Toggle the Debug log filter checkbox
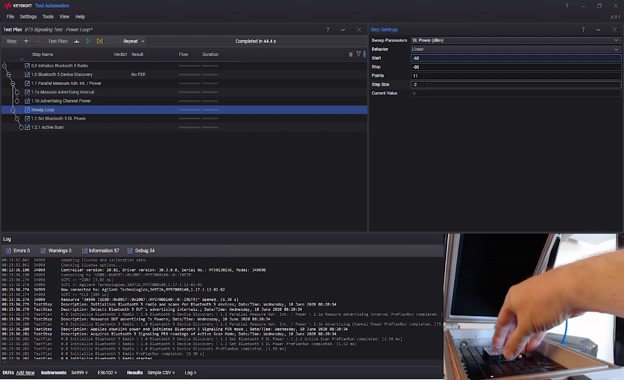This screenshot has width=624, height=380. click(130, 251)
